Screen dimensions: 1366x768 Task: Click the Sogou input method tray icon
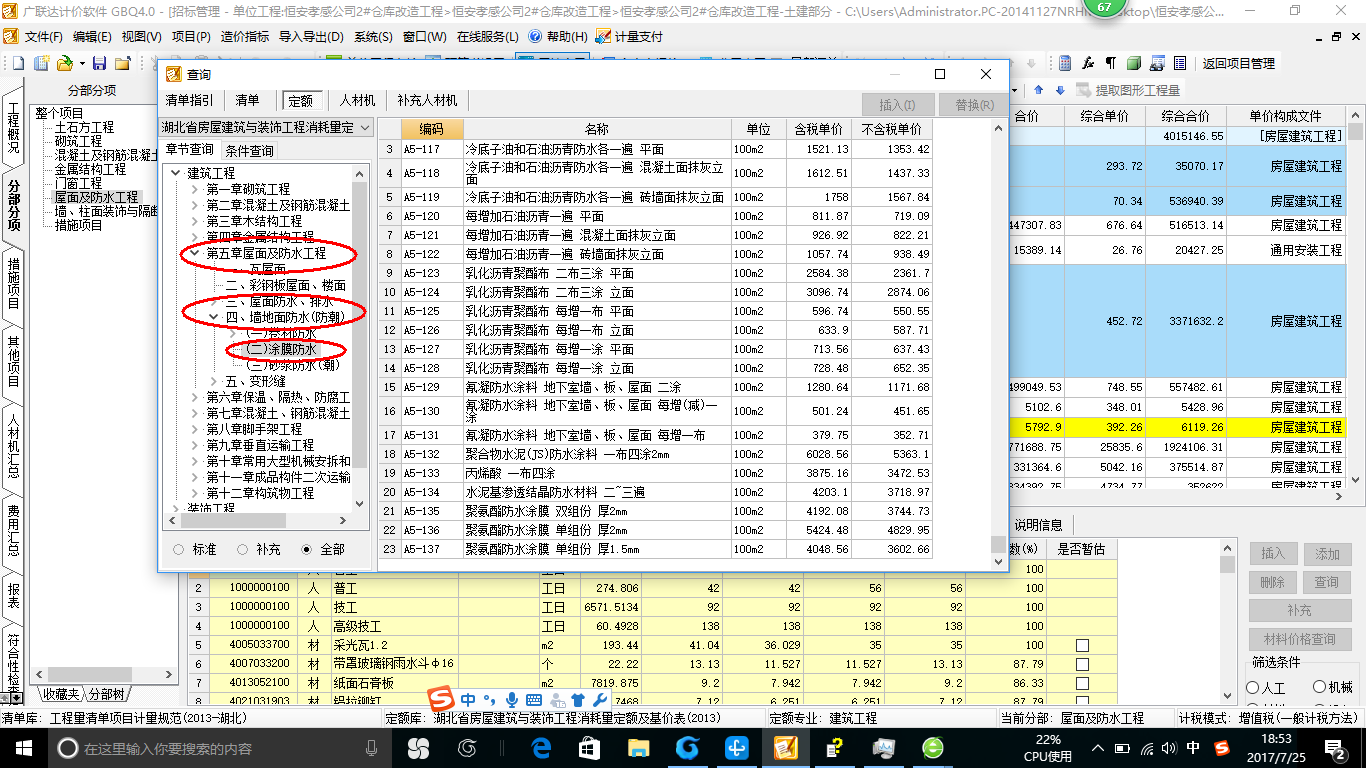(1222, 747)
